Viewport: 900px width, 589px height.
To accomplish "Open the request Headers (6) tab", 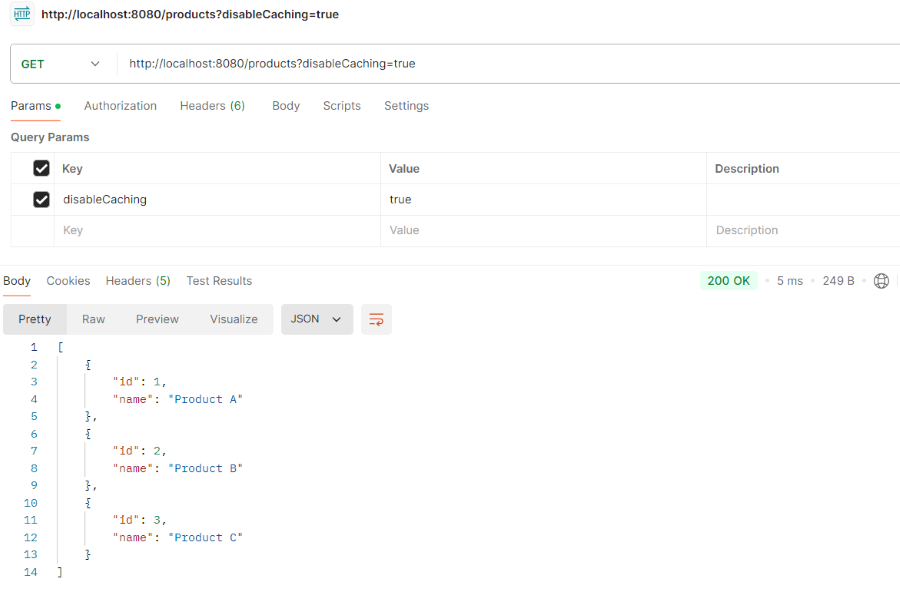I will pos(212,106).
